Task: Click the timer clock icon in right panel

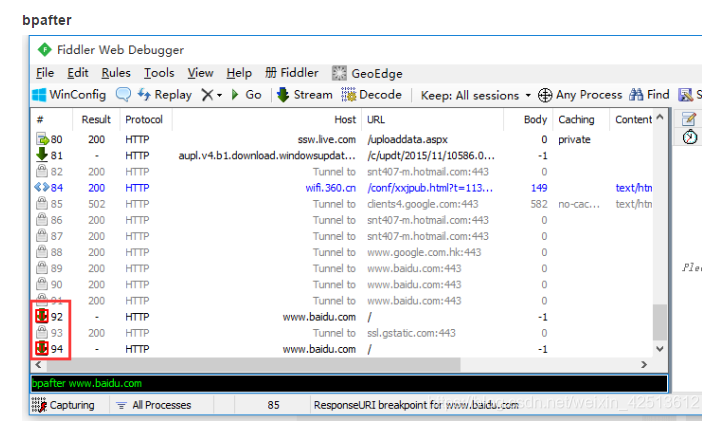Action: [x=690, y=137]
